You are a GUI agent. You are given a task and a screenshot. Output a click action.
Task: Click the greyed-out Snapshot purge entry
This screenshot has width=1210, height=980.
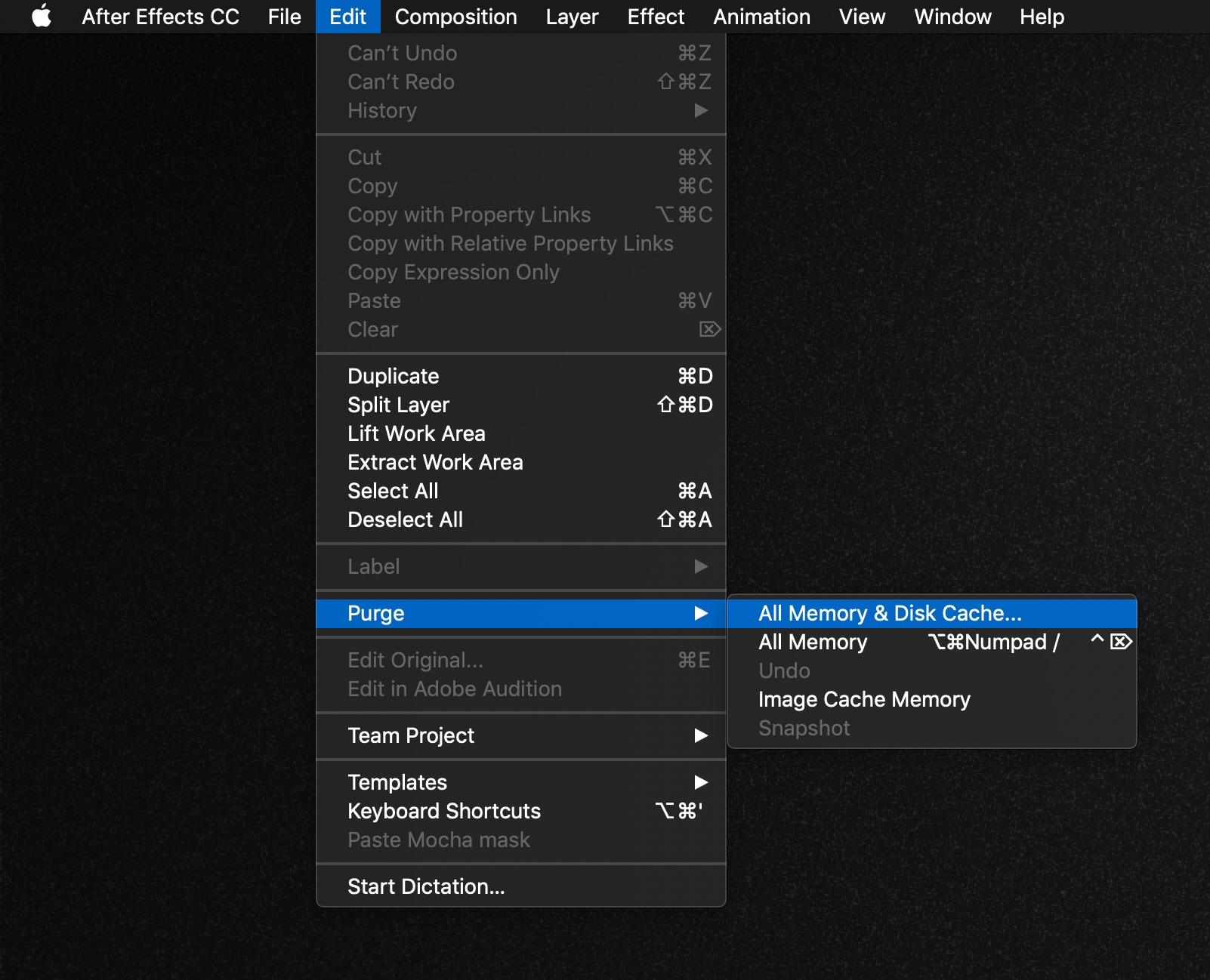coord(932,728)
